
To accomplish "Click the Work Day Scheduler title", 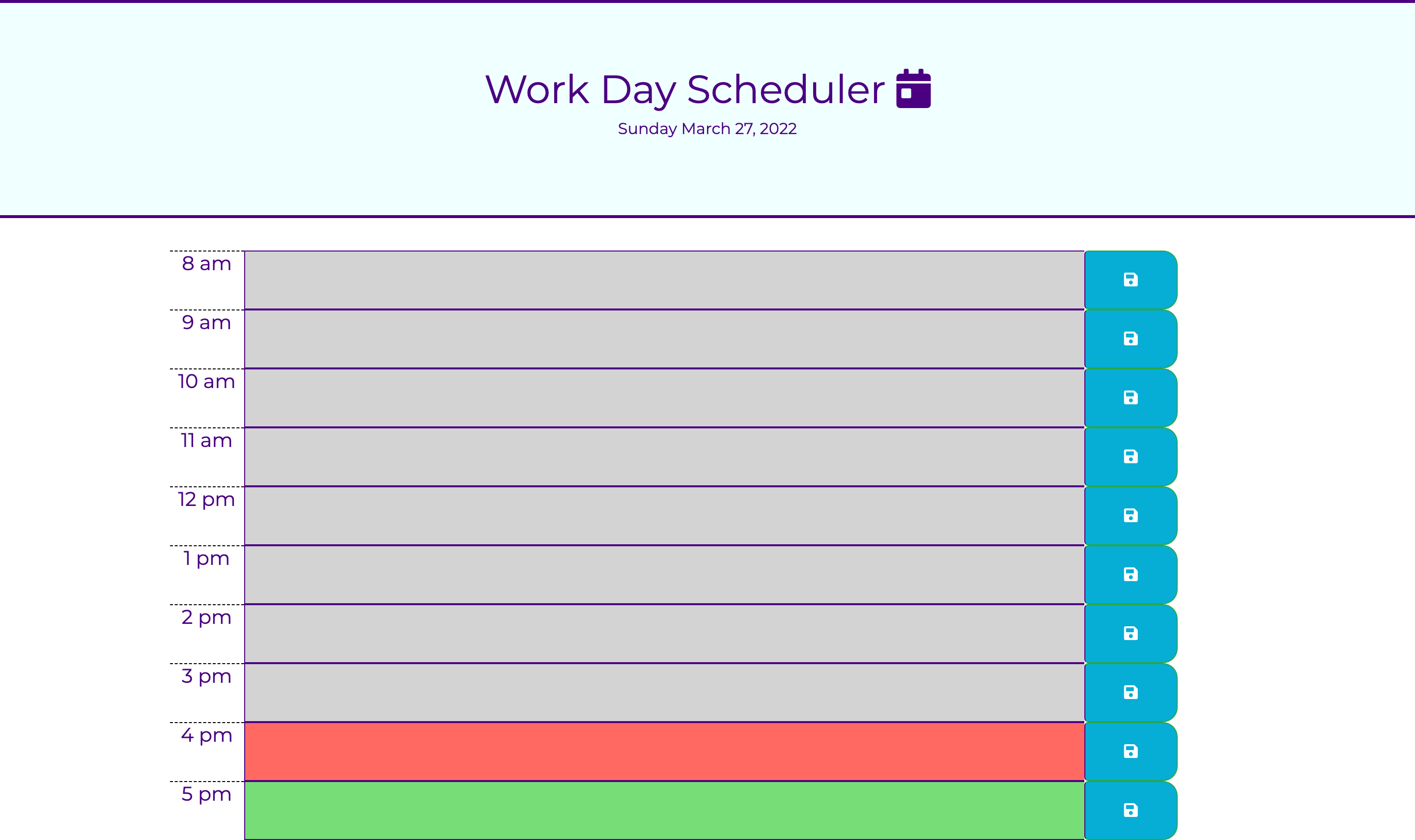I will [x=686, y=89].
